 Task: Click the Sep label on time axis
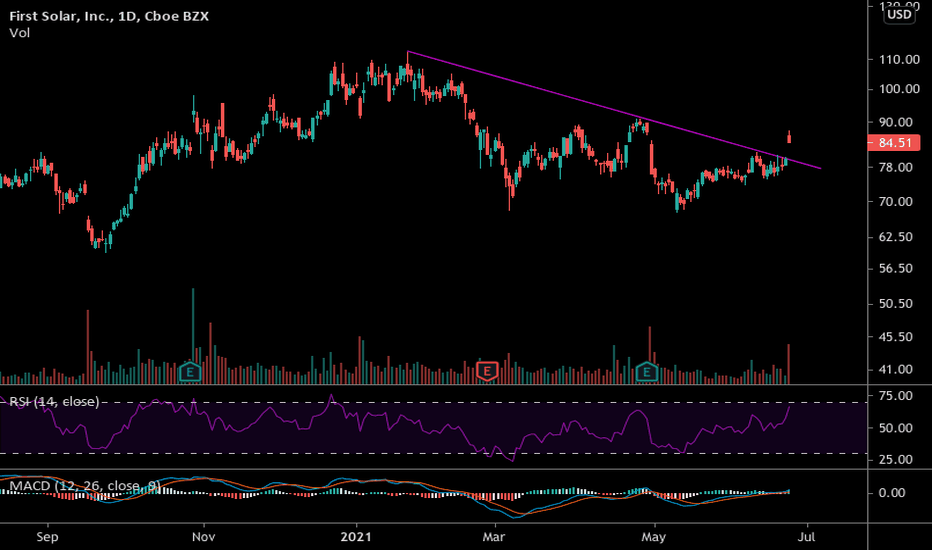pyautogui.click(x=48, y=537)
